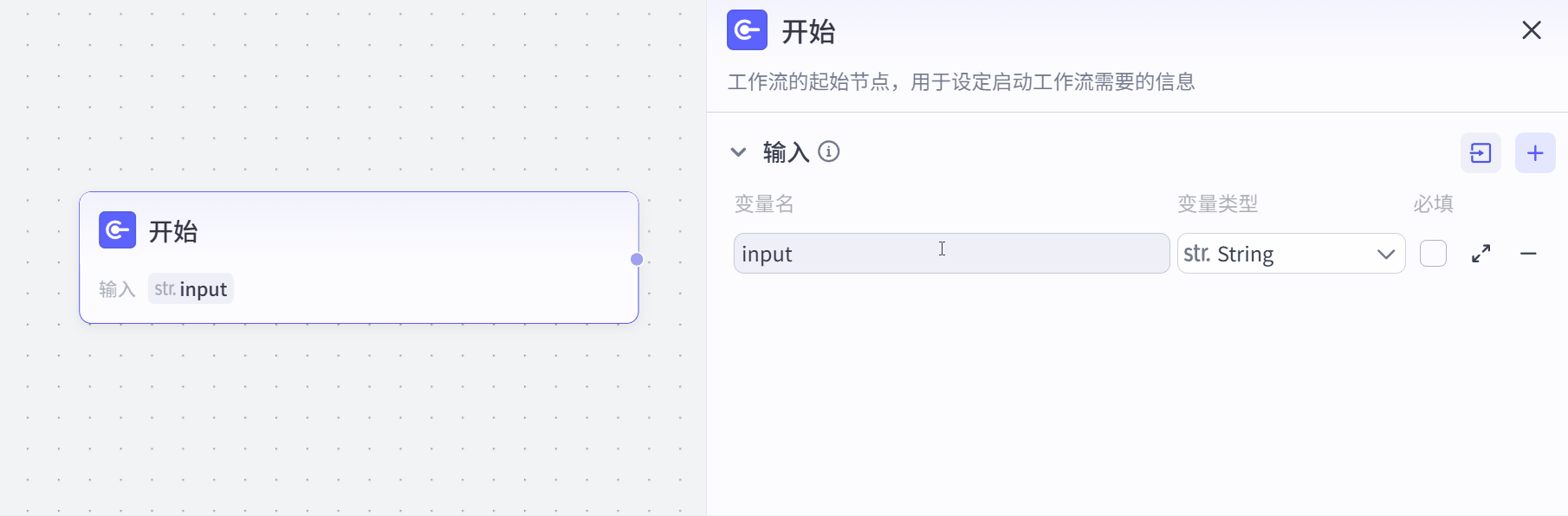The width and height of the screenshot is (1568, 516).
Task: Open the 变量类型 String dropdown
Action: click(1290, 253)
